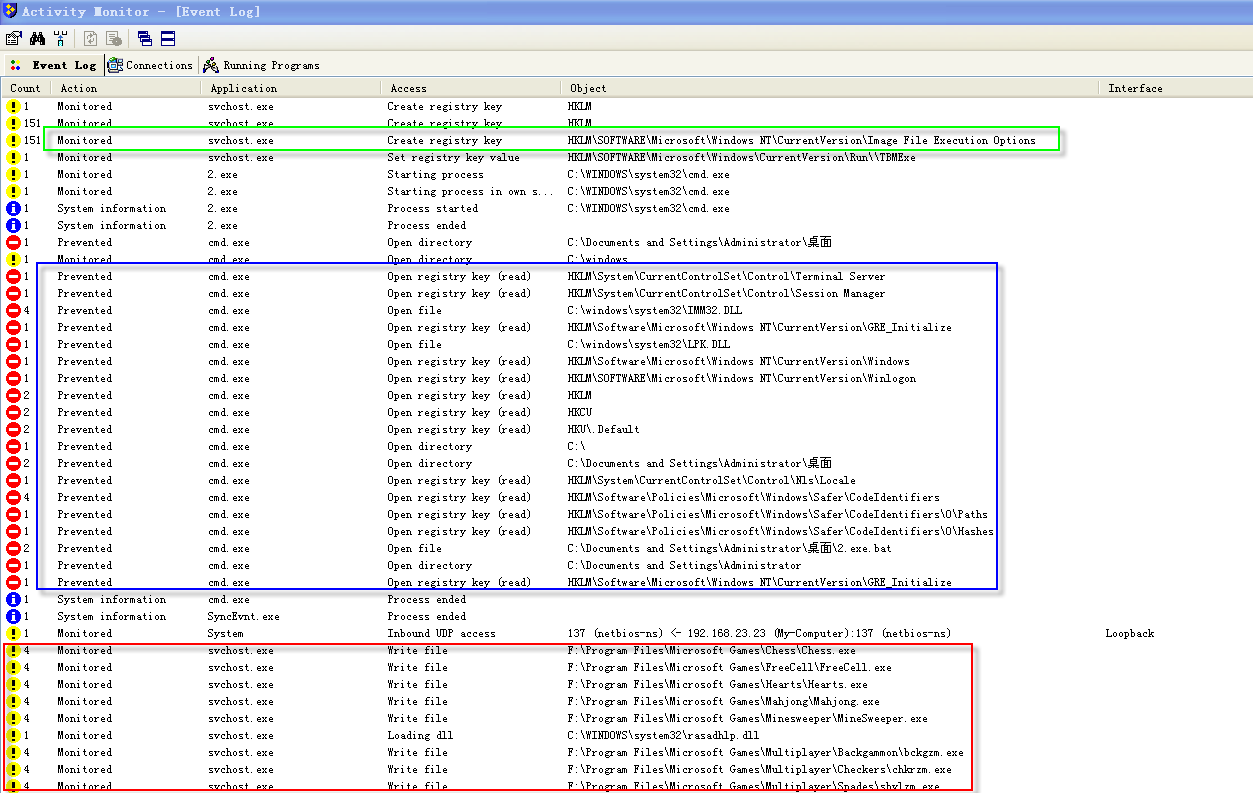This screenshot has height=793, width=1253.
Task: Click the Interface column header
Action: pyautogui.click(x=1135, y=88)
